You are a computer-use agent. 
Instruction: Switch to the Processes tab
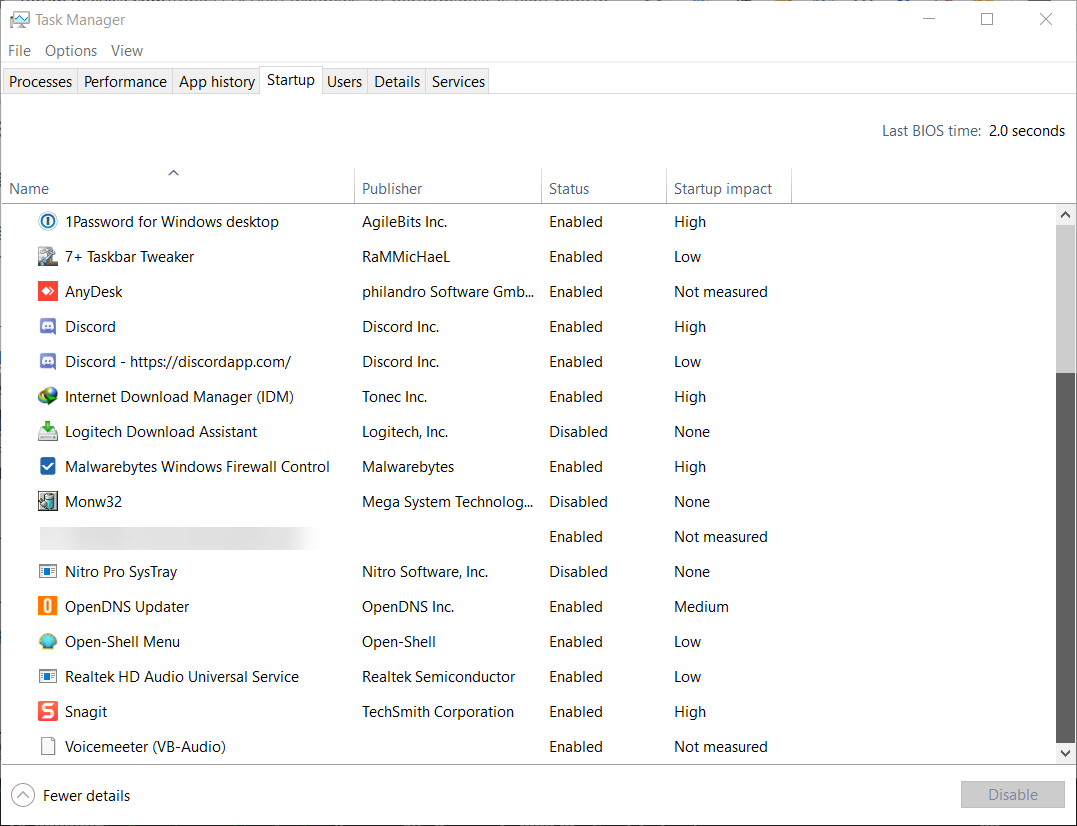click(x=40, y=82)
